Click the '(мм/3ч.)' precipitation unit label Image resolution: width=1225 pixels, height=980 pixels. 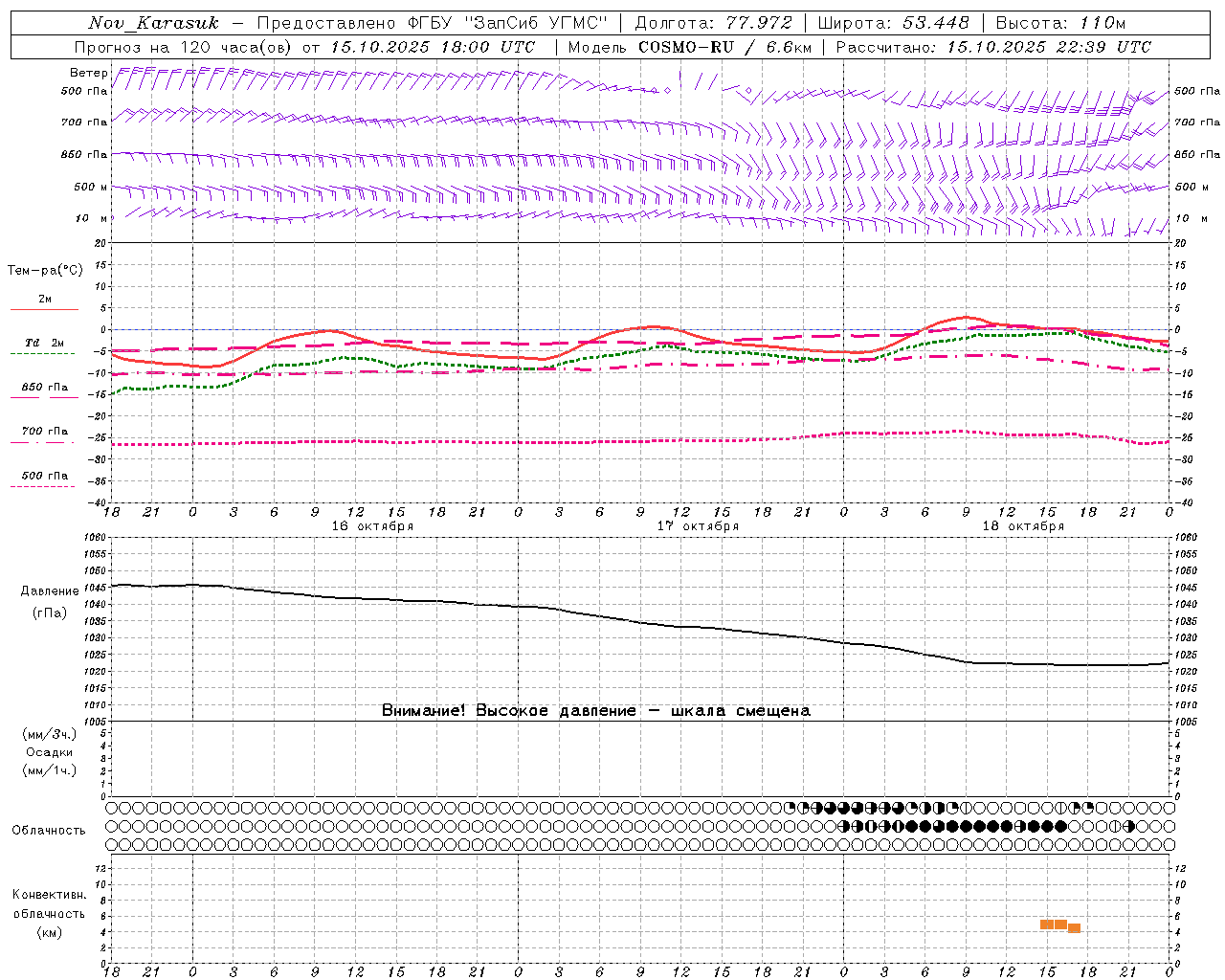tap(50, 734)
